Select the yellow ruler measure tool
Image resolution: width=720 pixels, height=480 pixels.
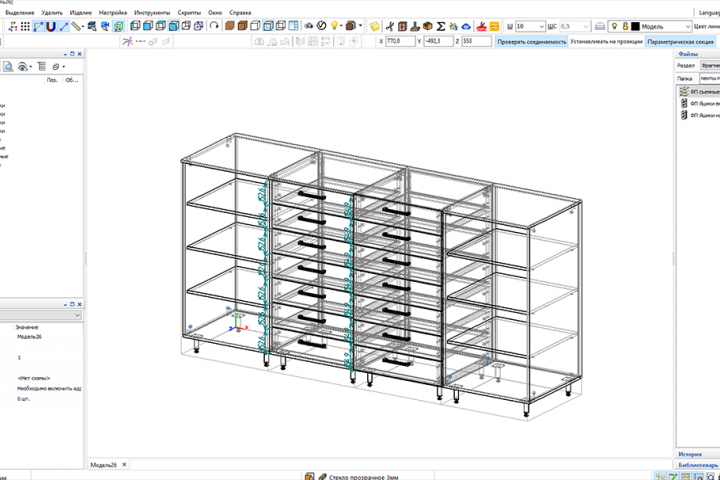click(x=76, y=26)
